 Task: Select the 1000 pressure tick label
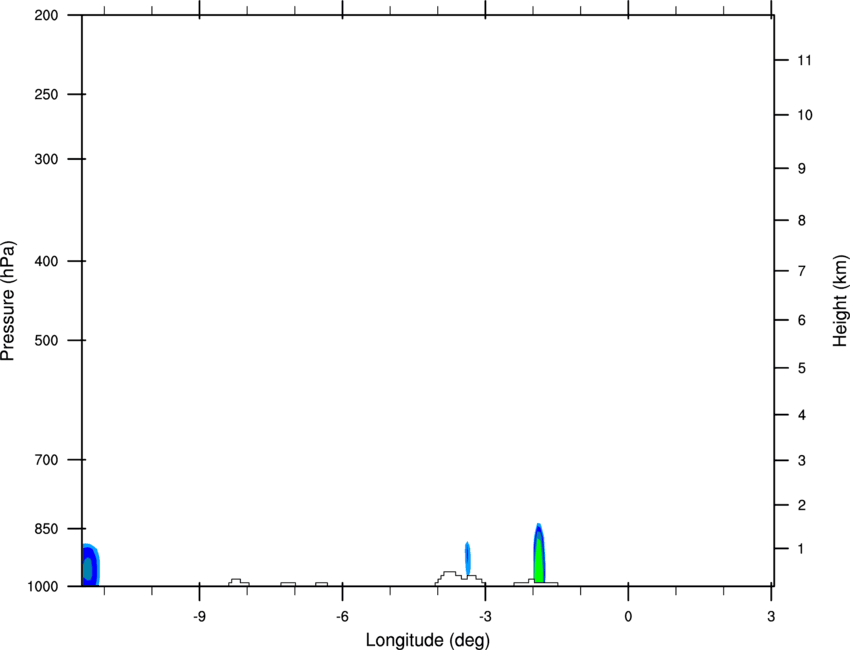[42, 587]
